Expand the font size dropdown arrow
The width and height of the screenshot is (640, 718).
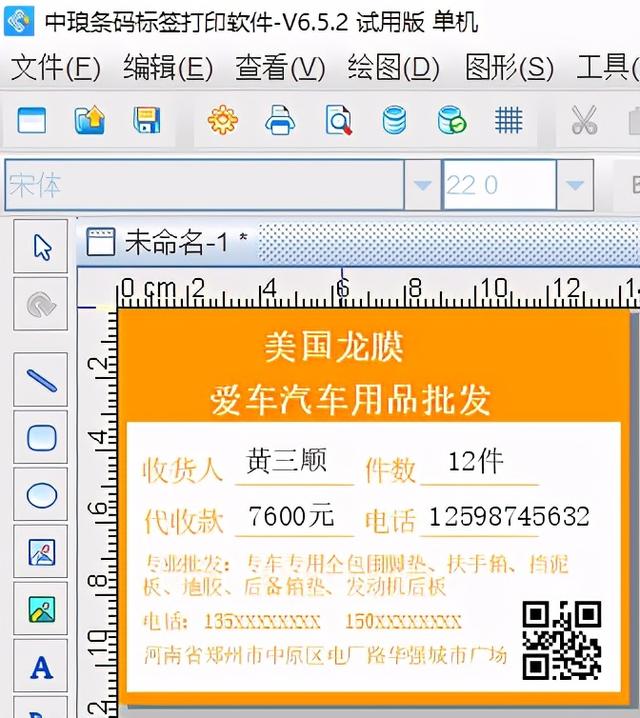point(575,185)
